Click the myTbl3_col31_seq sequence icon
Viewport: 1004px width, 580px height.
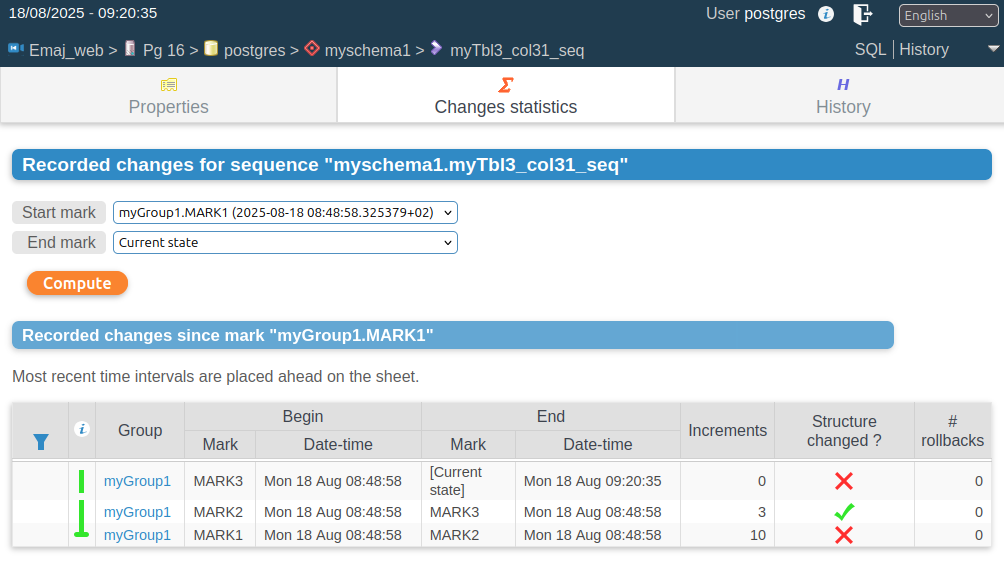click(436, 48)
